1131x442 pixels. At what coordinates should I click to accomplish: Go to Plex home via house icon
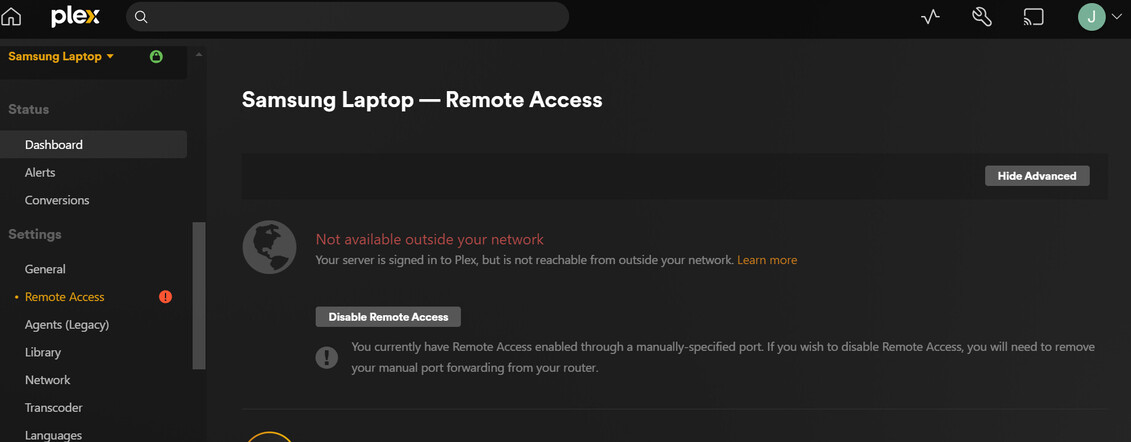tap(12, 17)
